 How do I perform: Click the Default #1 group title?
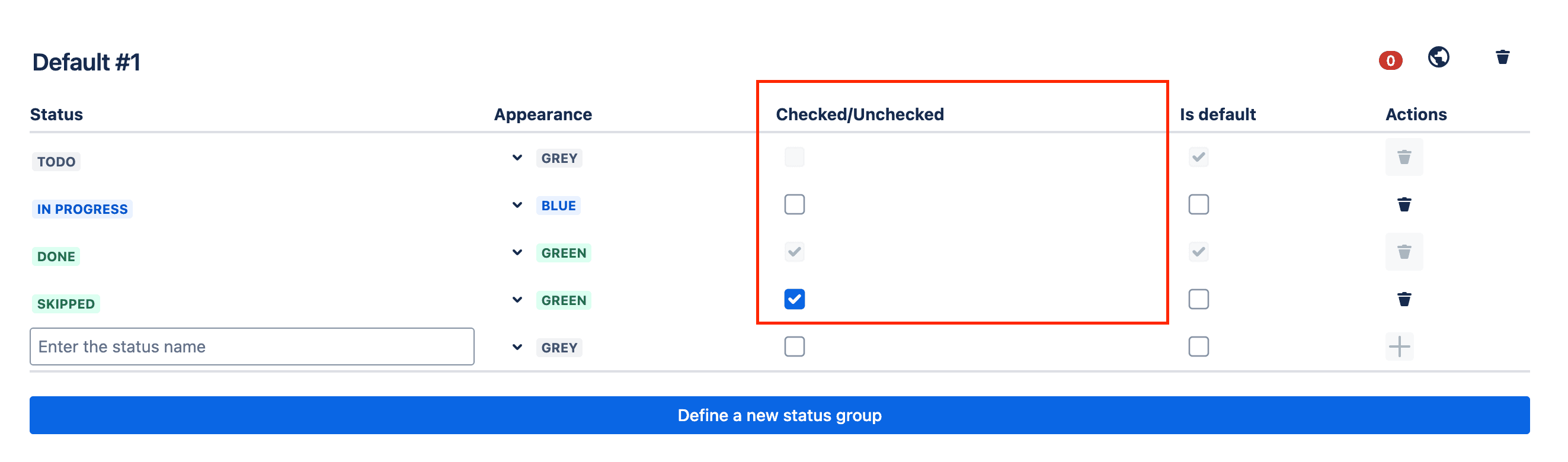(x=85, y=62)
